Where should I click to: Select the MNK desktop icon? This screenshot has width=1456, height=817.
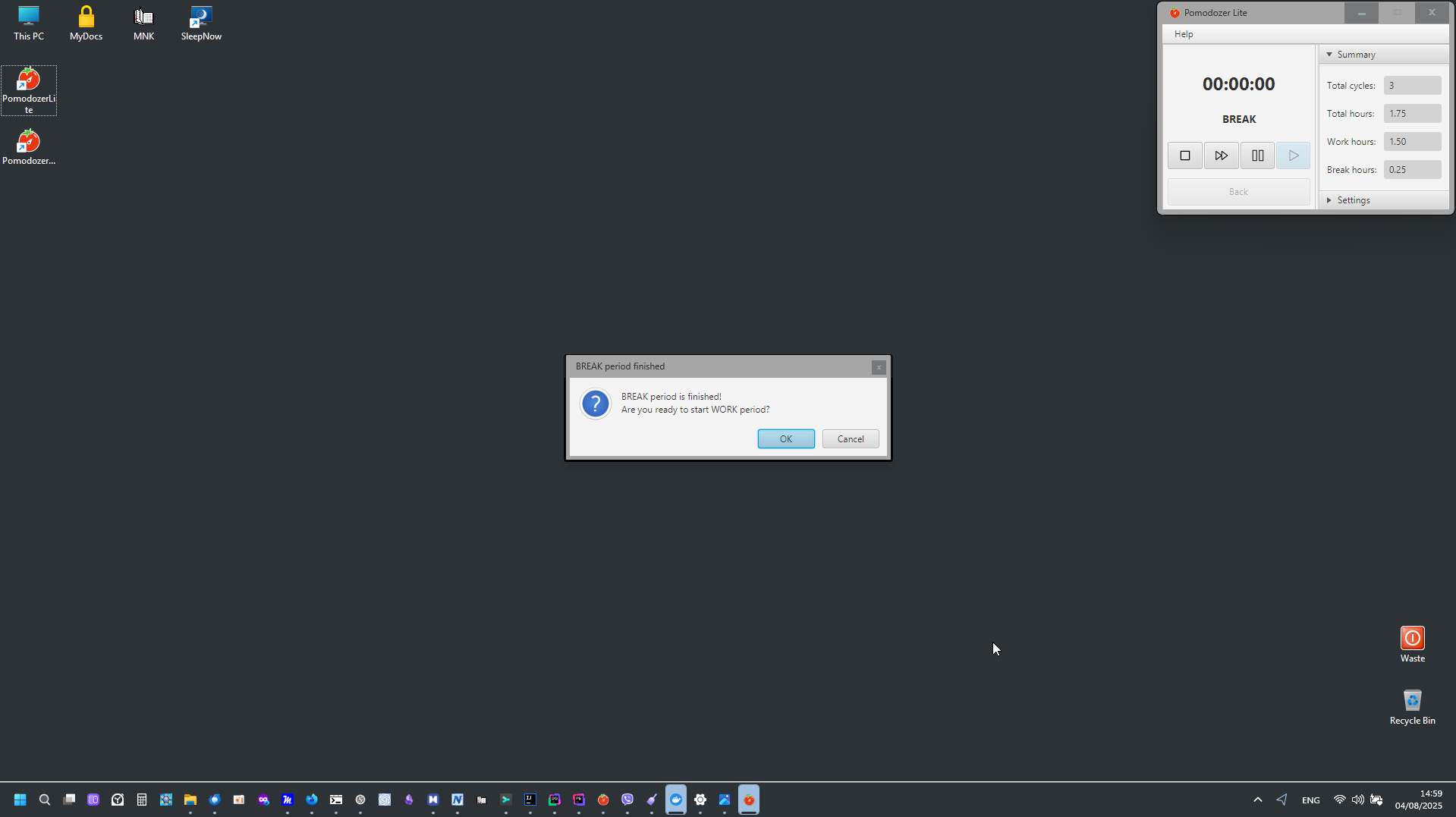pos(143,23)
